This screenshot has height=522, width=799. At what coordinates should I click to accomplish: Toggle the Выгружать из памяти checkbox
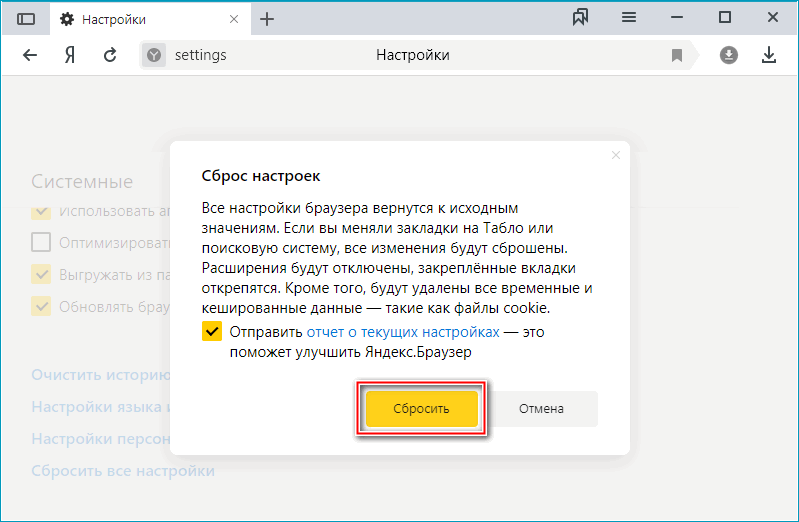click(x=41, y=274)
